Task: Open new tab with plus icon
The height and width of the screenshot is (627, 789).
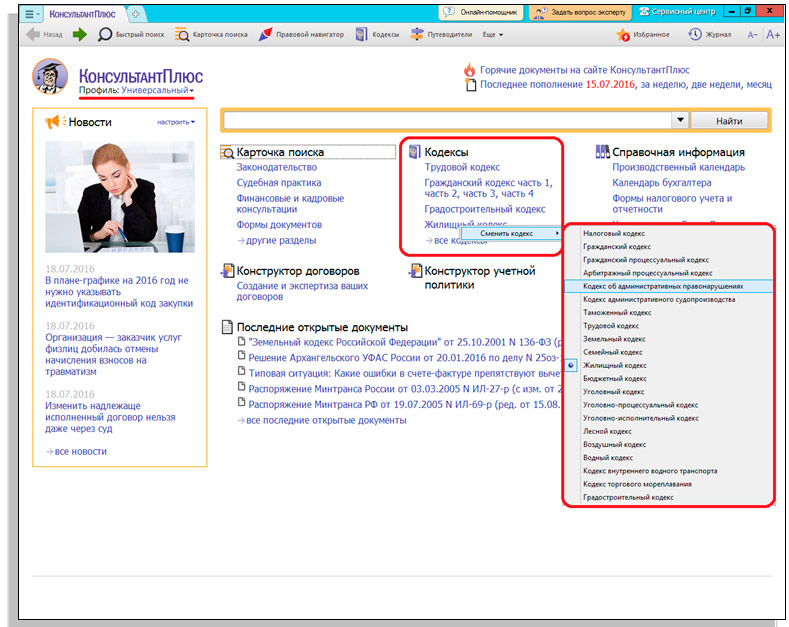Action: coord(135,13)
